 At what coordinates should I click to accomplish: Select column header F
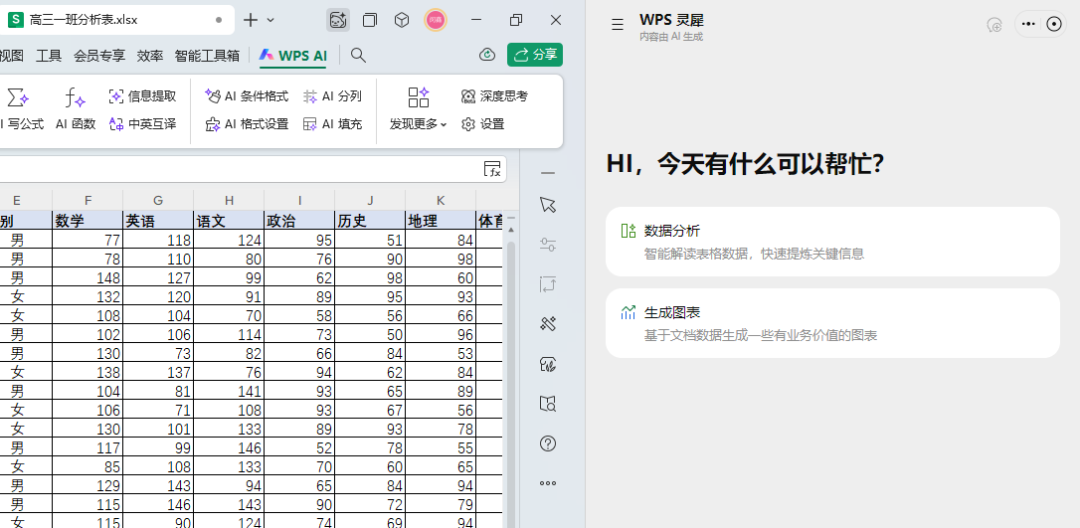(x=87, y=200)
